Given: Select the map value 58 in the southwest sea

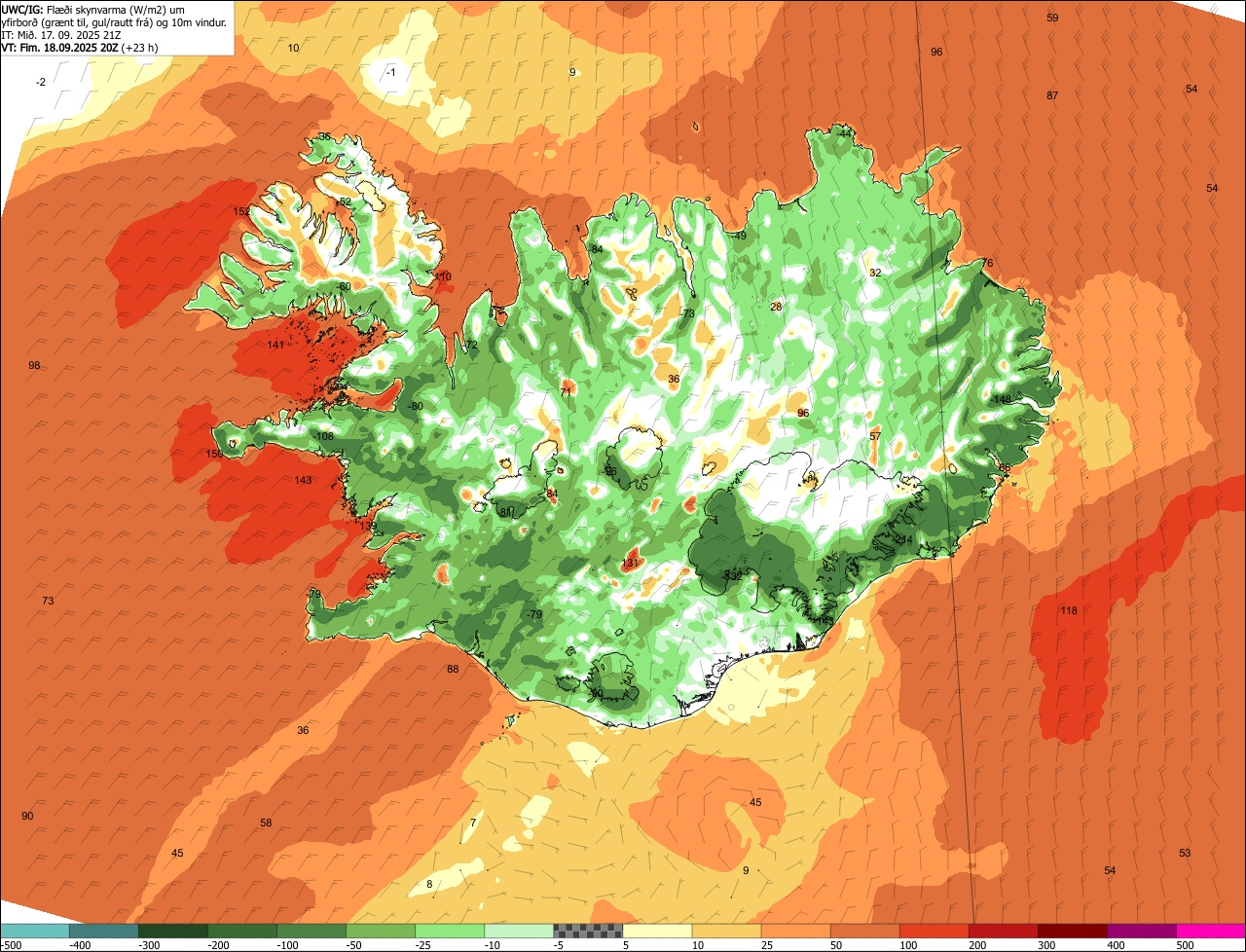Looking at the screenshot, I should 266,823.
